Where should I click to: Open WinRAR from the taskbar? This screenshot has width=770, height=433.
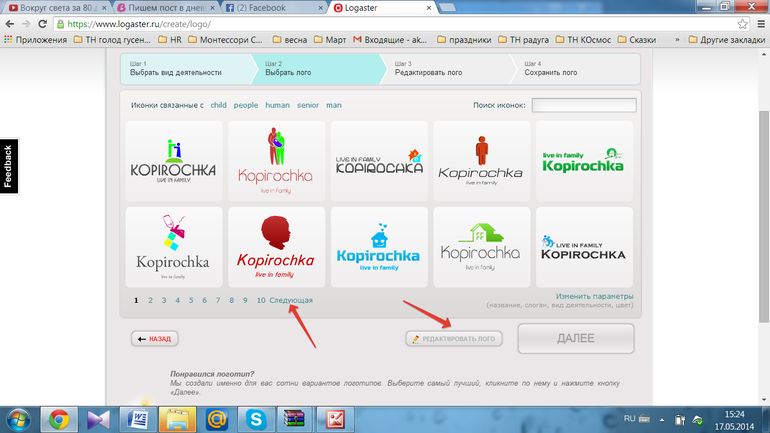point(294,418)
